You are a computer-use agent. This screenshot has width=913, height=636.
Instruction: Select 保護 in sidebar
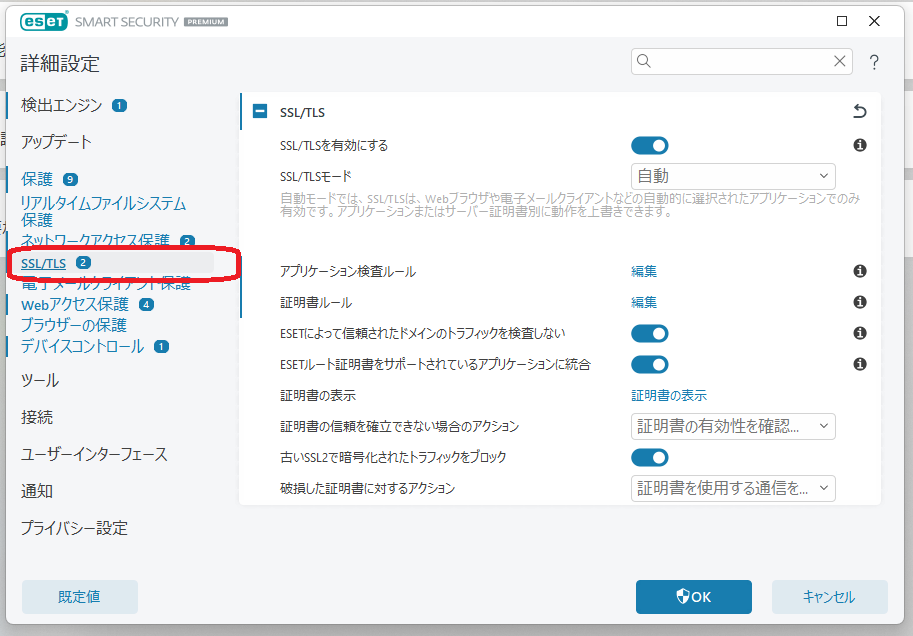click(37, 179)
